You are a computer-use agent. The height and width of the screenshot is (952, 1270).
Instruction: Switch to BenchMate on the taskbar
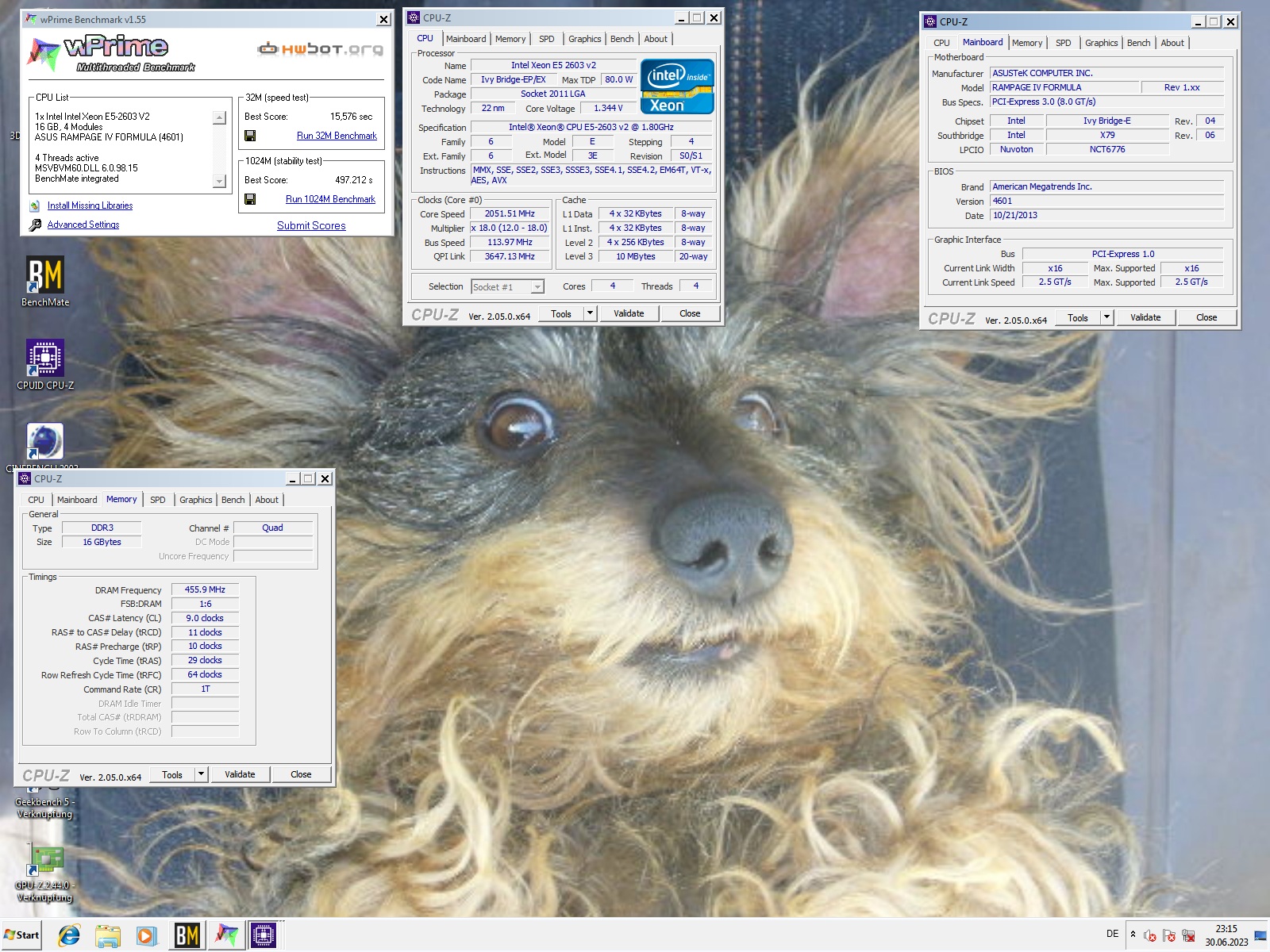[x=187, y=935]
